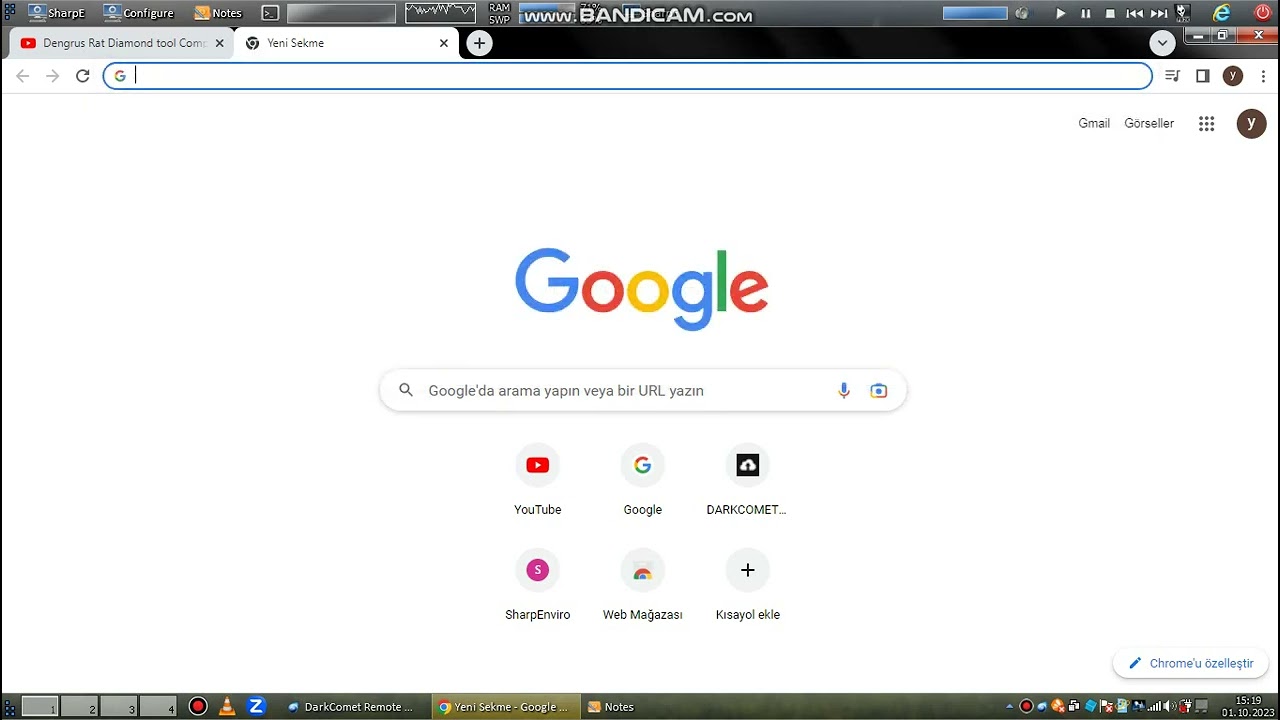Open a new tab with plus button
This screenshot has width=1280, height=720.
point(480,43)
